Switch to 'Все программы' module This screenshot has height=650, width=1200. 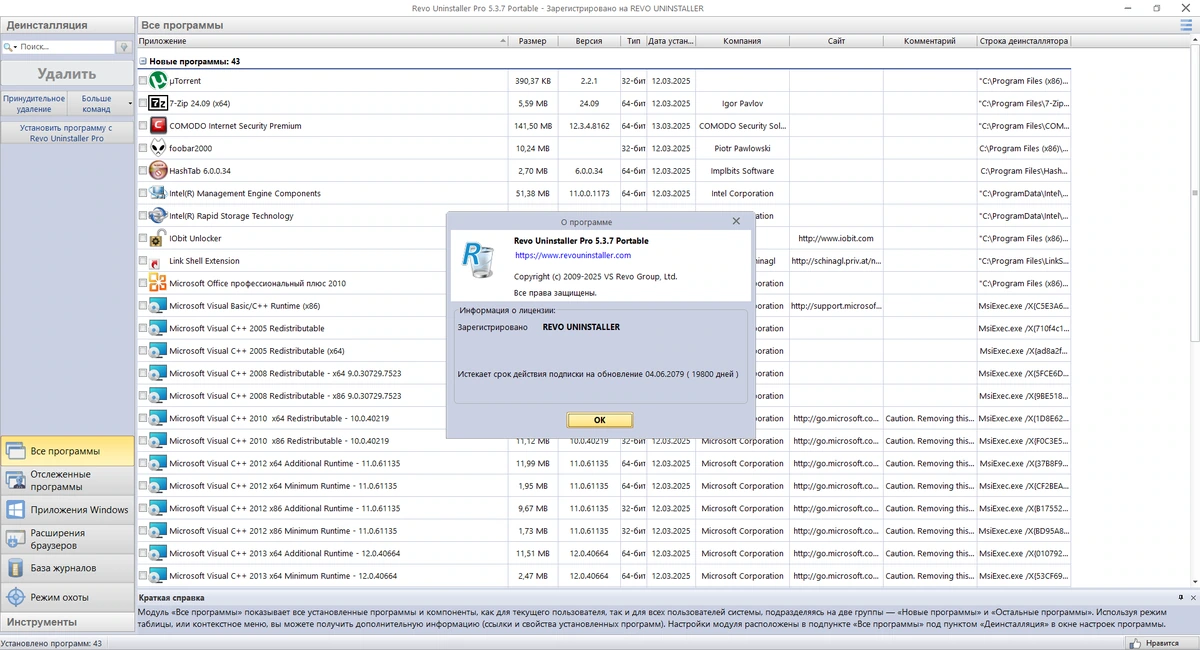[x=67, y=451]
